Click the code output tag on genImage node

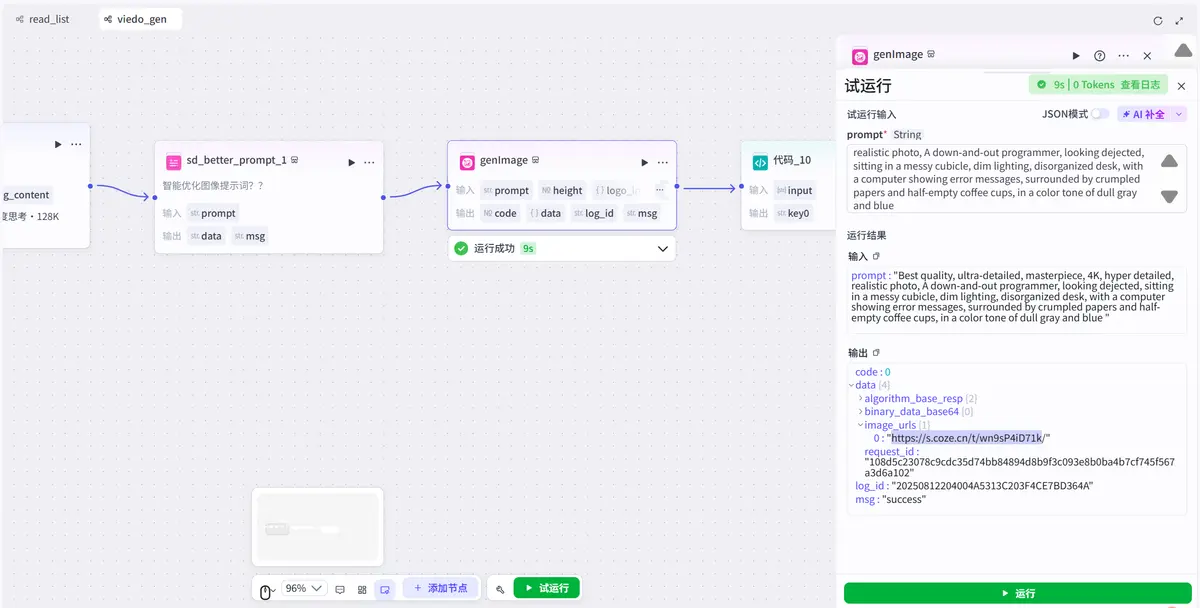pyautogui.click(x=500, y=213)
